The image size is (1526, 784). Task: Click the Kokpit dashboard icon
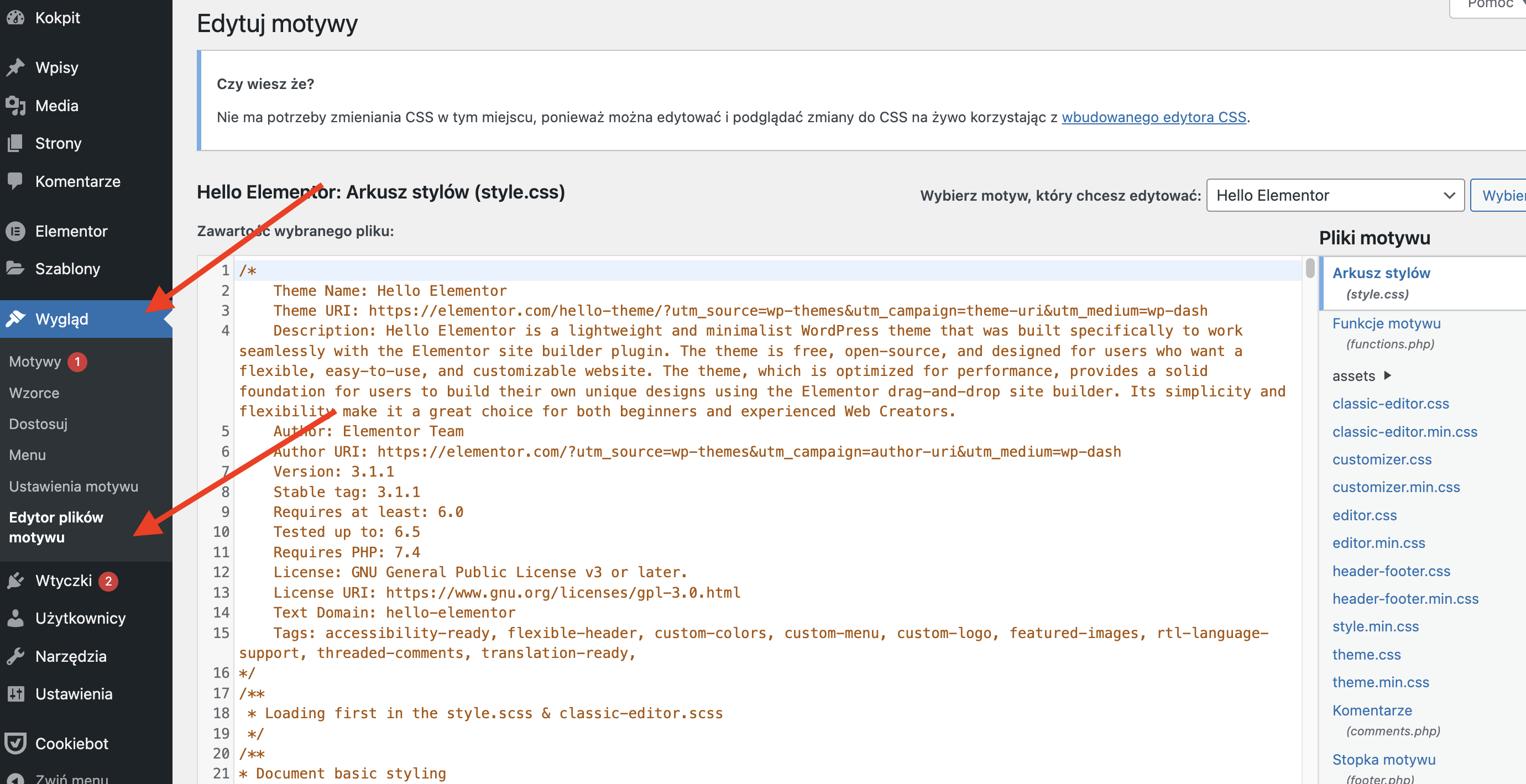(x=15, y=18)
